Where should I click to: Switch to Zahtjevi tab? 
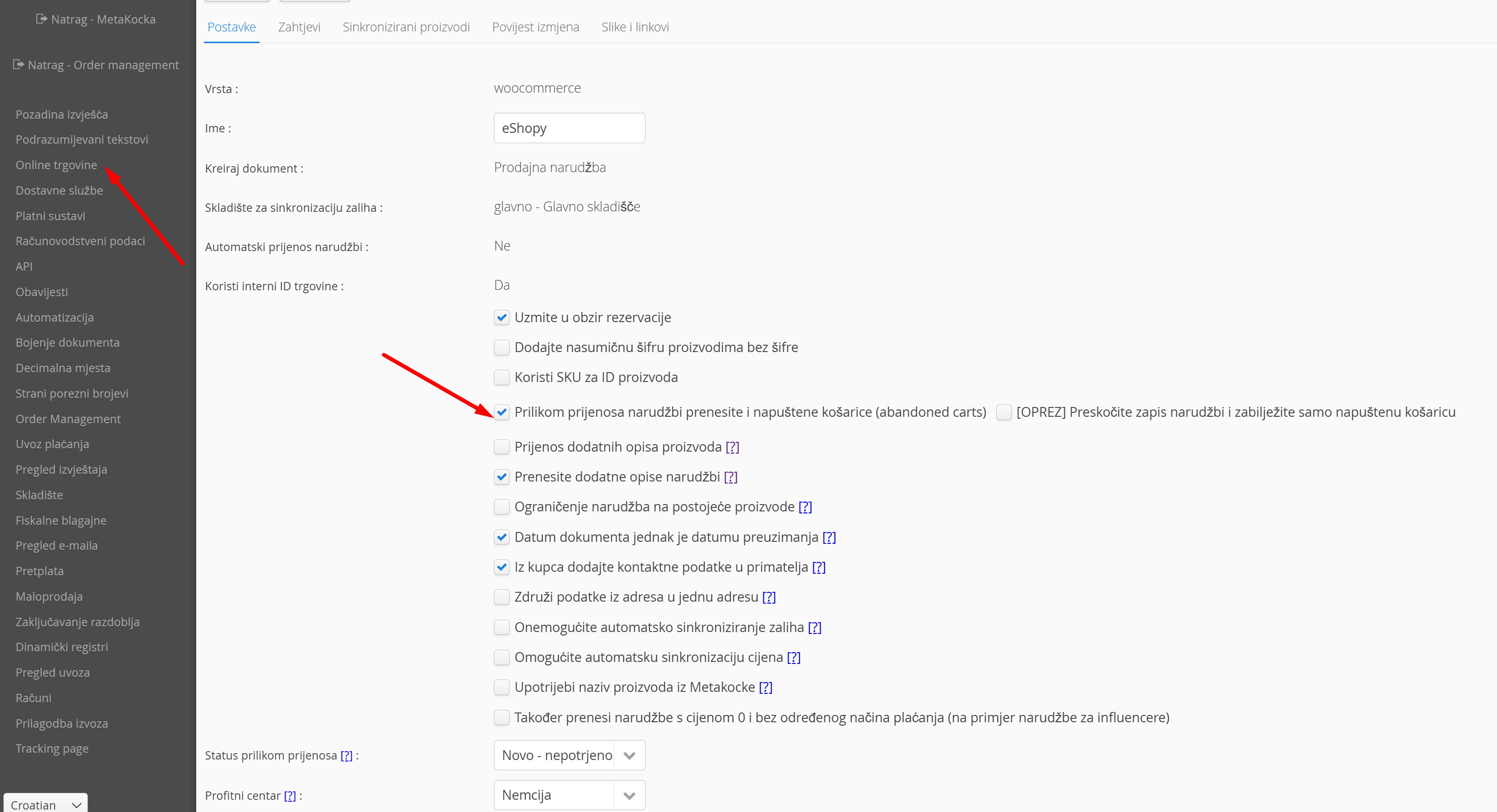tap(299, 26)
